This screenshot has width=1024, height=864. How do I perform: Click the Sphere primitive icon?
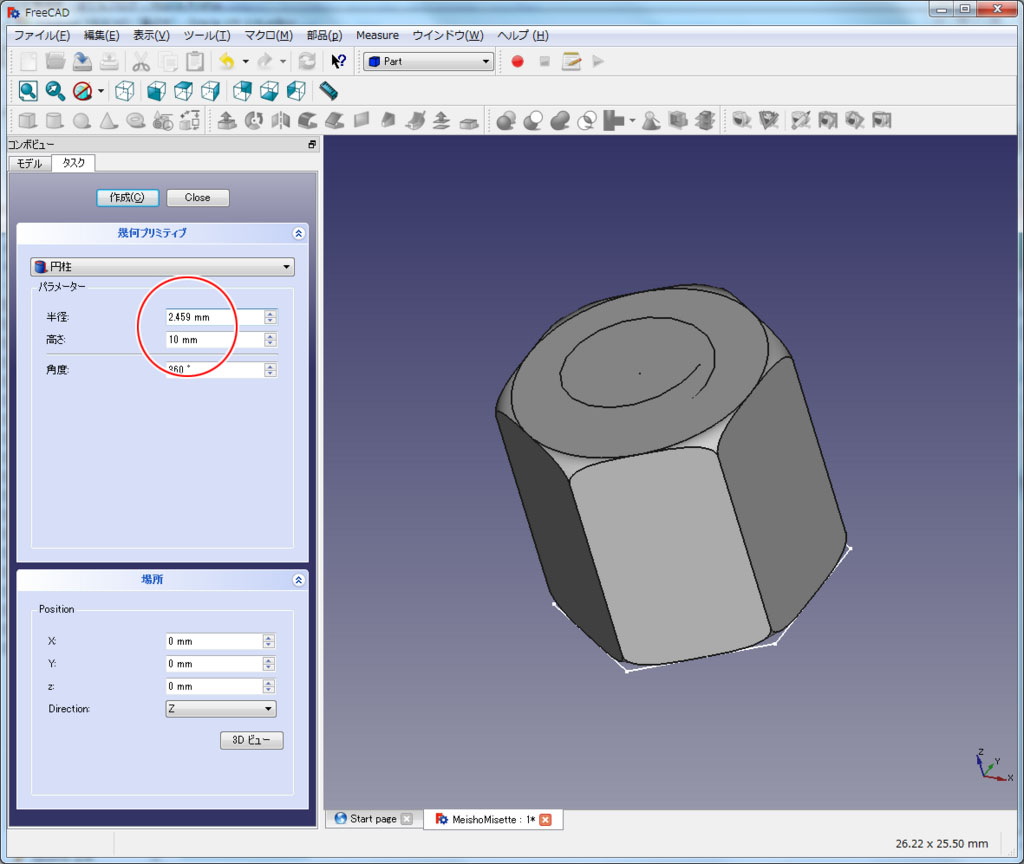pyautogui.click(x=82, y=120)
